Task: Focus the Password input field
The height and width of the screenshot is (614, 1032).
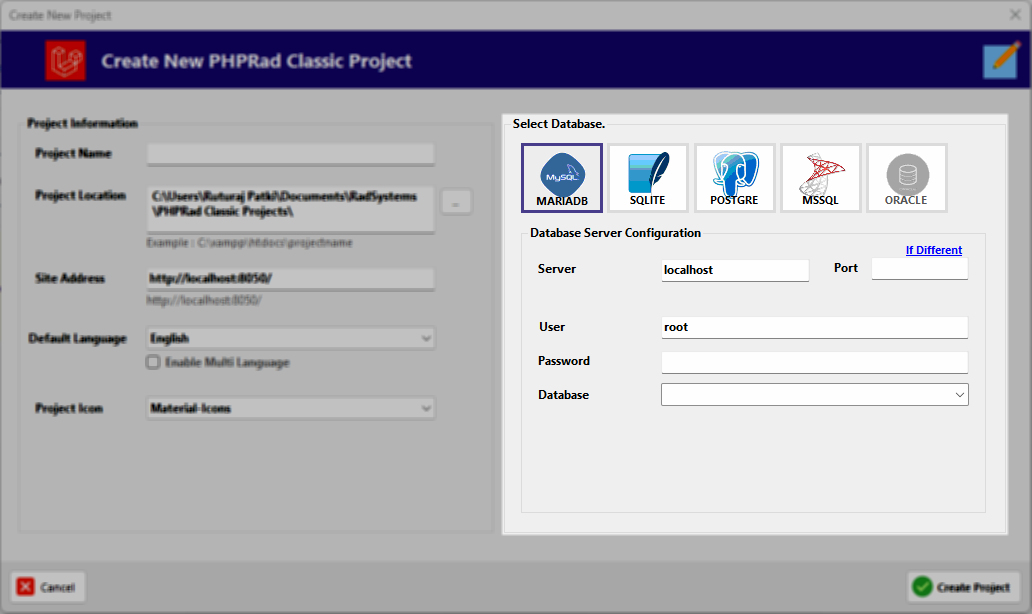Action: click(815, 362)
